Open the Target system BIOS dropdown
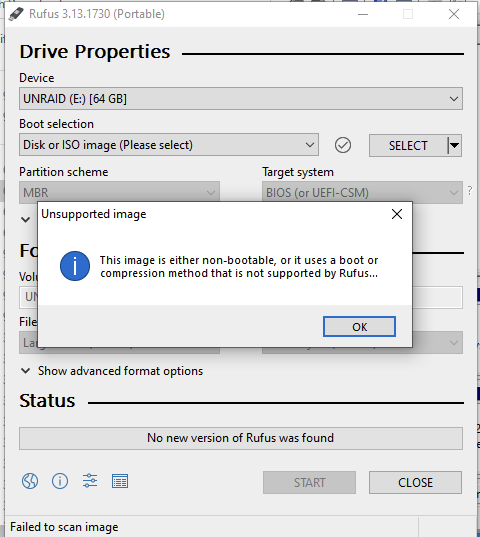The image size is (480, 537). (362, 192)
